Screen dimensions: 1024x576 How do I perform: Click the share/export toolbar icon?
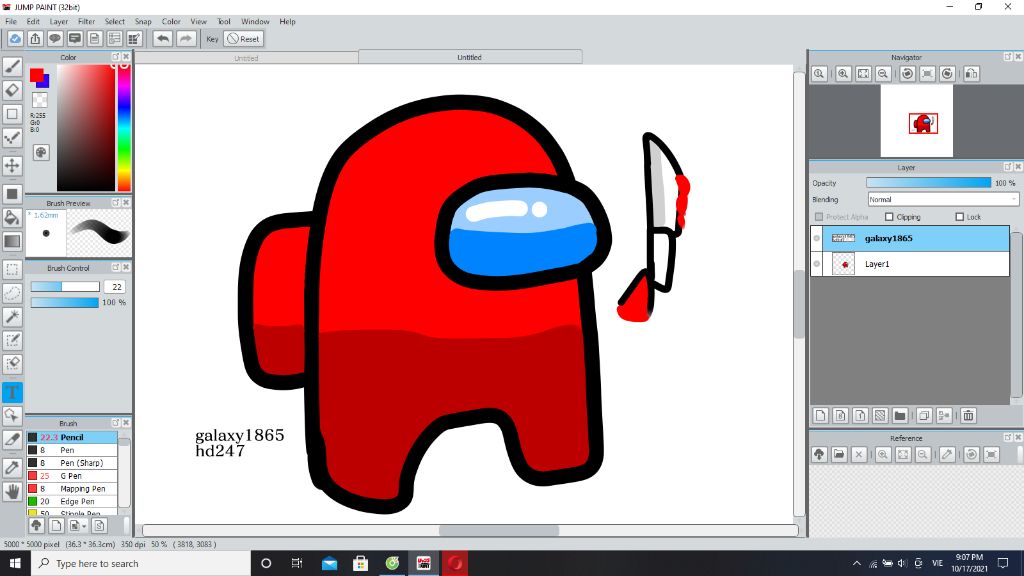(35, 39)
